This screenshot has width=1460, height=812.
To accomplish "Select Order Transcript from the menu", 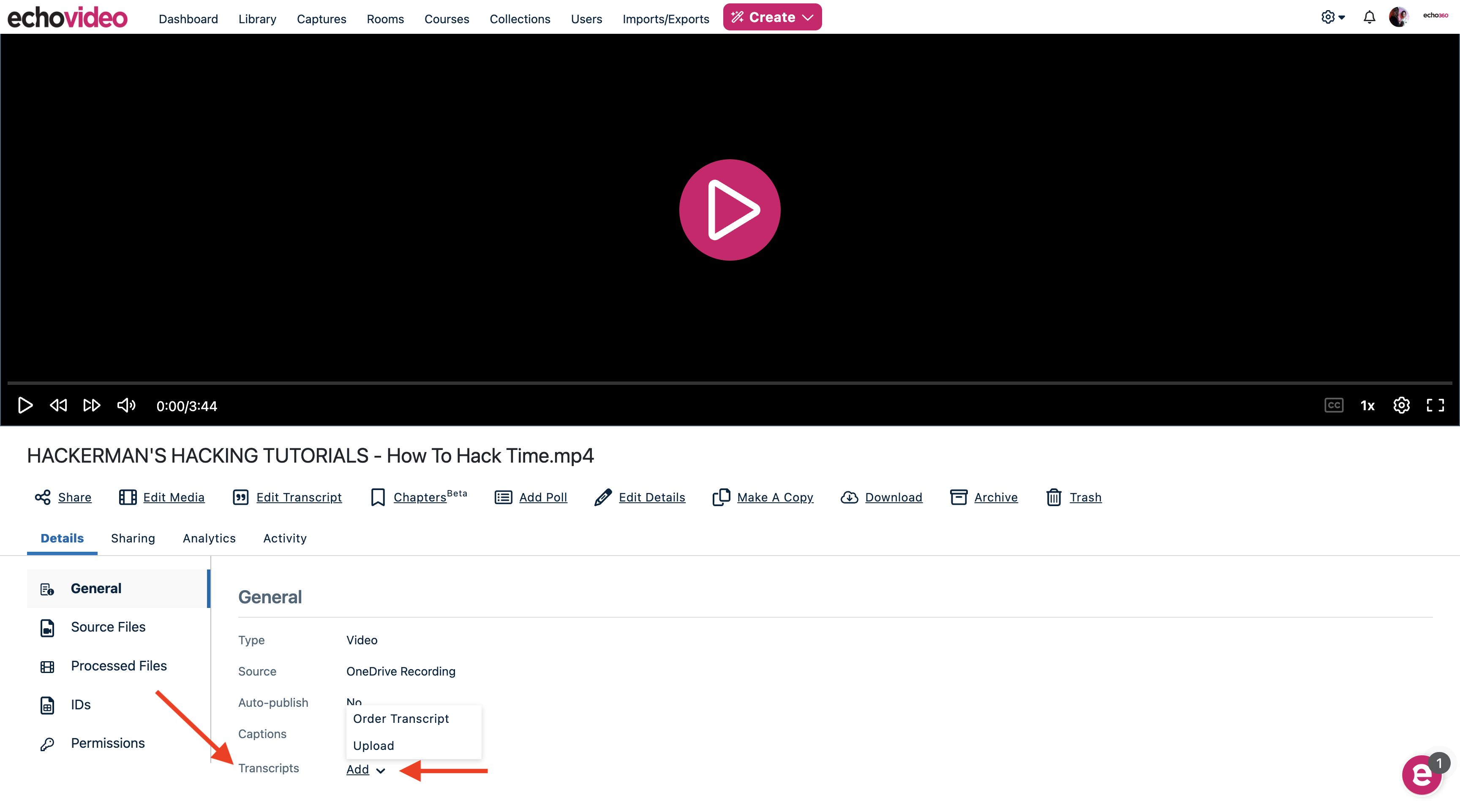I will point(400,719).
